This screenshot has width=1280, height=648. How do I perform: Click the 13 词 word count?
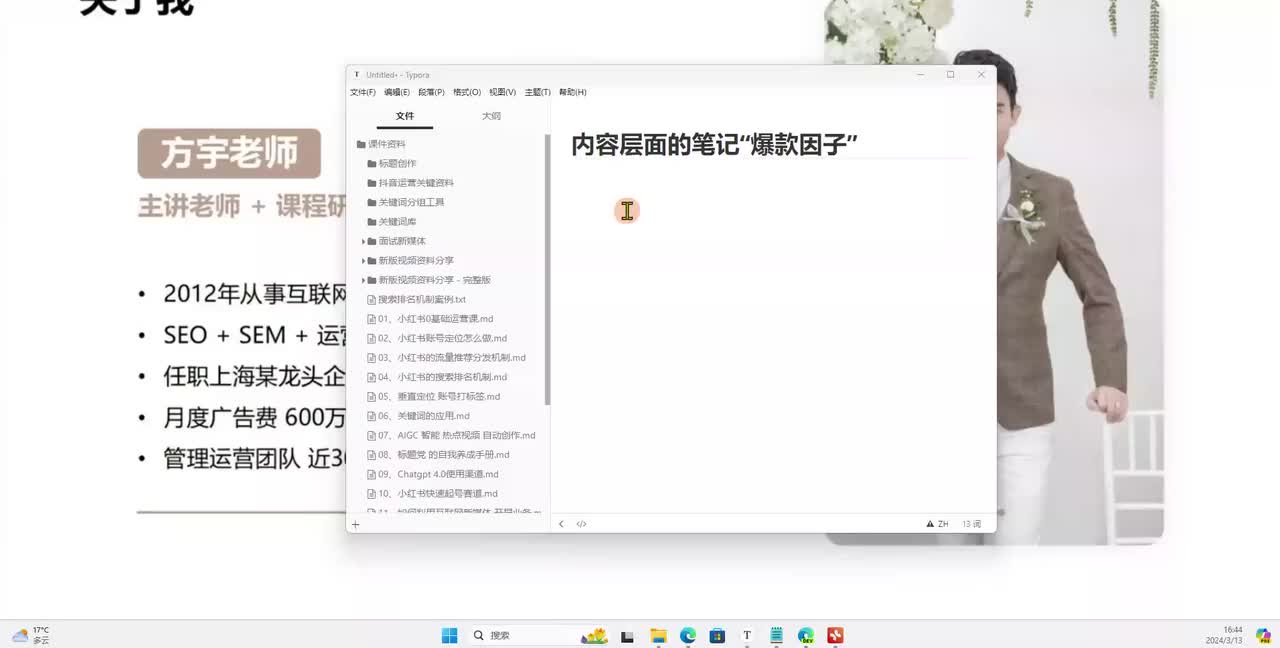(972, 524)
